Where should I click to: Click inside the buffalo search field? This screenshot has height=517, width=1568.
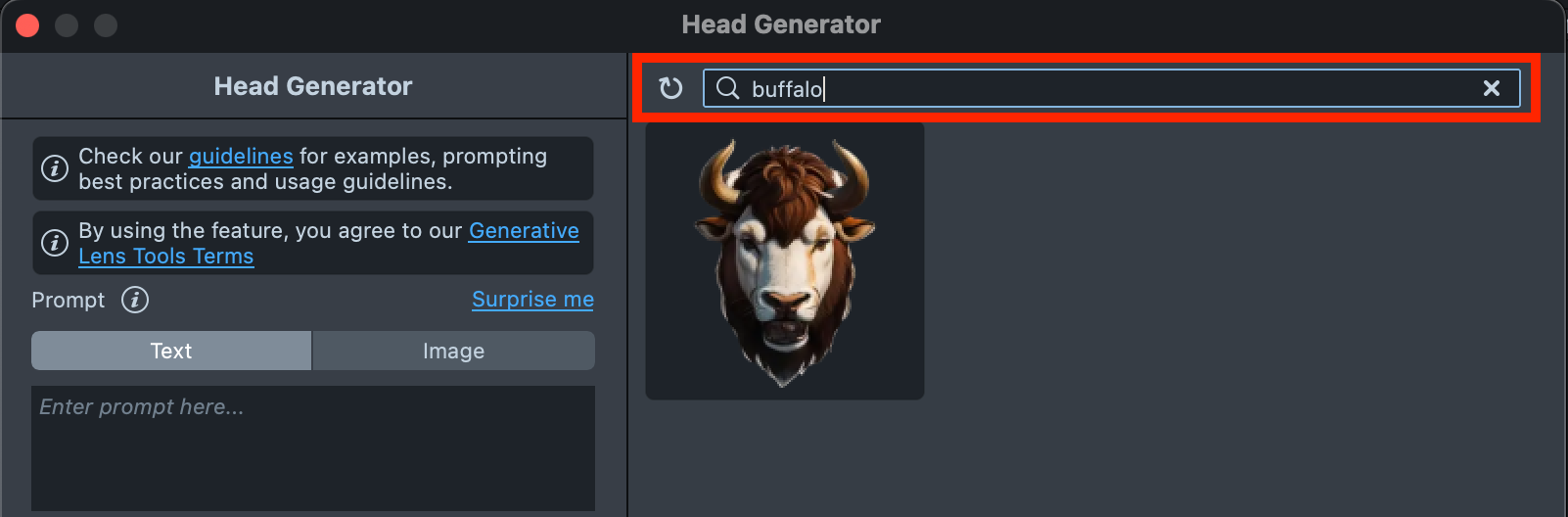click(x=1111, y=88)
